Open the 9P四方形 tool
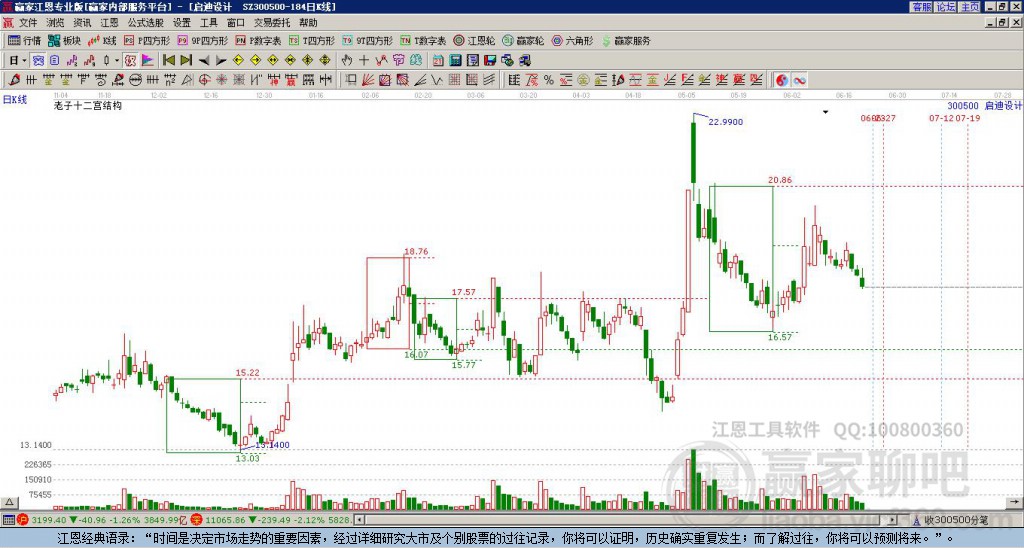 point(202,40)
